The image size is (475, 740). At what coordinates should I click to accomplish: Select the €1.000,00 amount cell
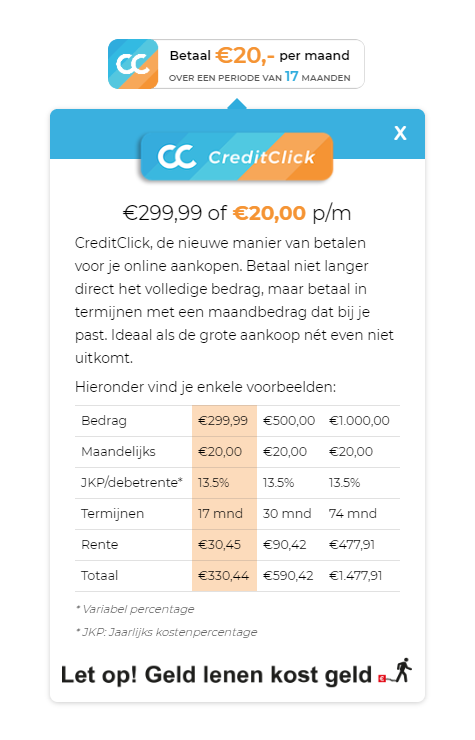pyautogui.click(x=359, y=420)
